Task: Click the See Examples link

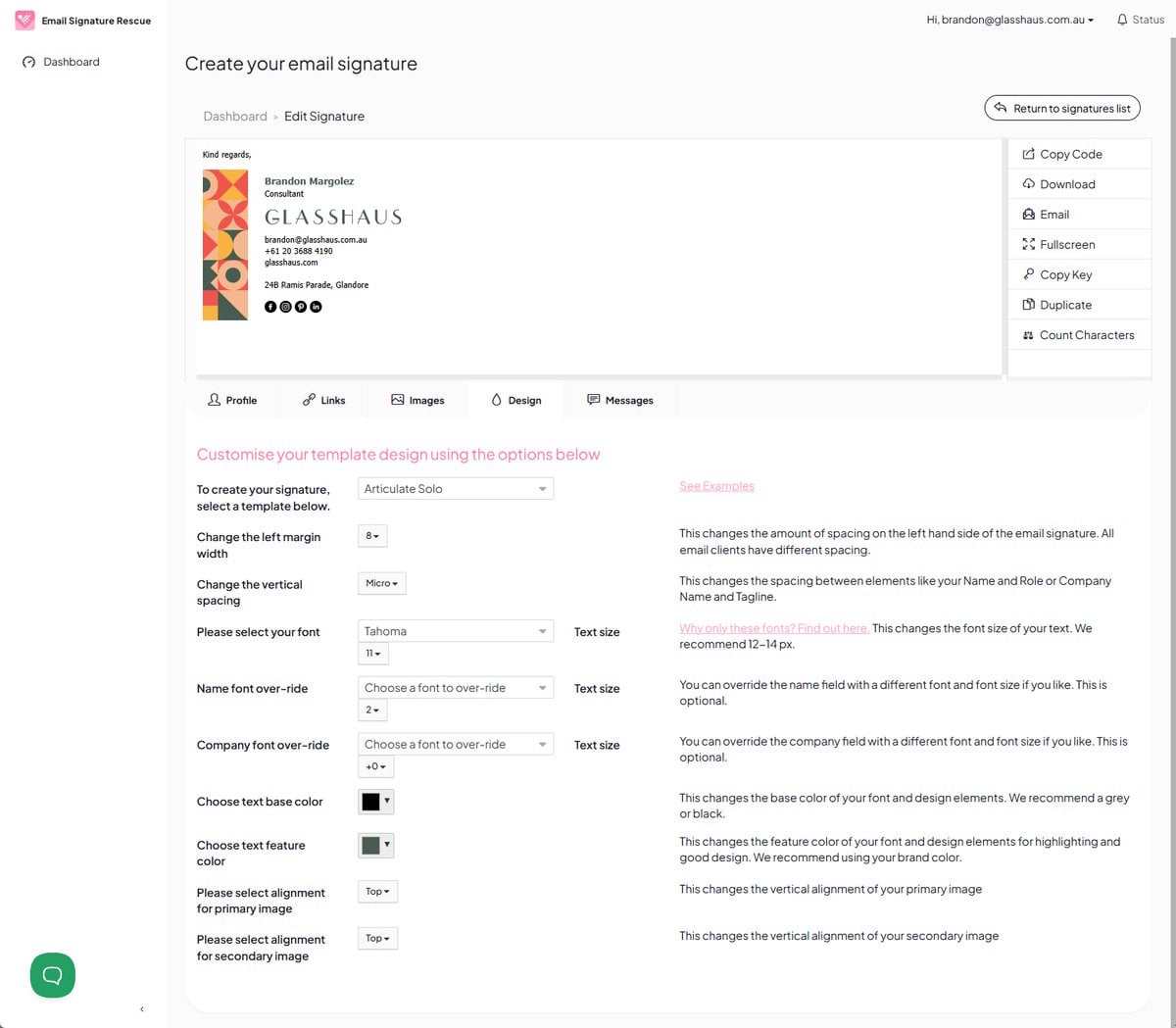Action: pyautogui.click(x=716, y=486)
